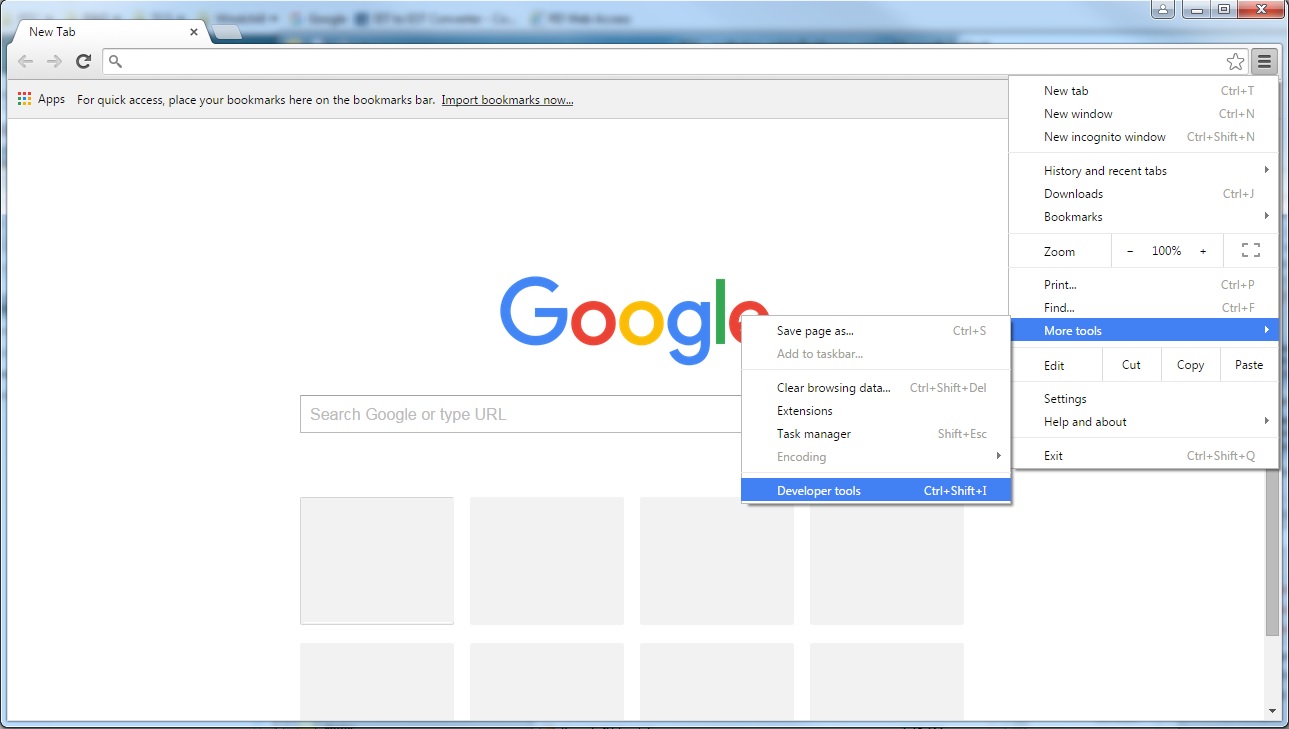Select Exit to quit Chrome

[x=1144, y=456]
